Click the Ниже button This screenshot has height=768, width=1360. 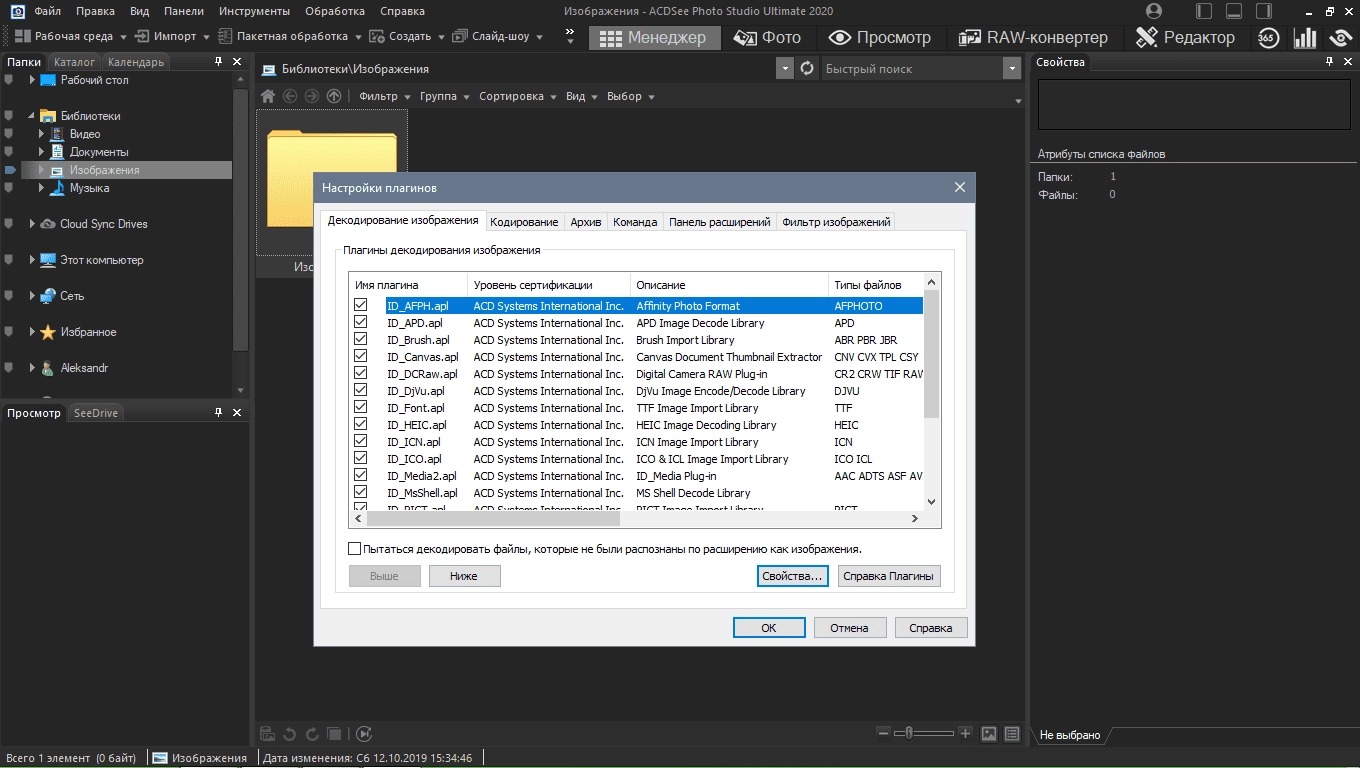point(464,576)
